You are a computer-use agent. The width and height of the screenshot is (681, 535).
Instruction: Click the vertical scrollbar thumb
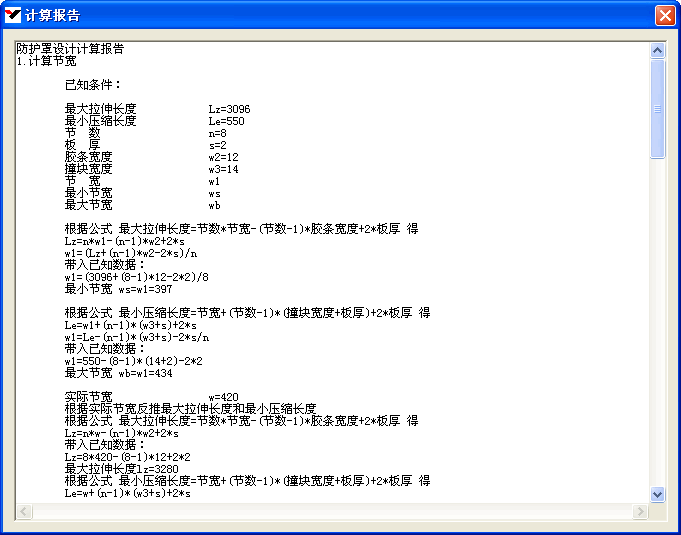[x=657, y=108]
